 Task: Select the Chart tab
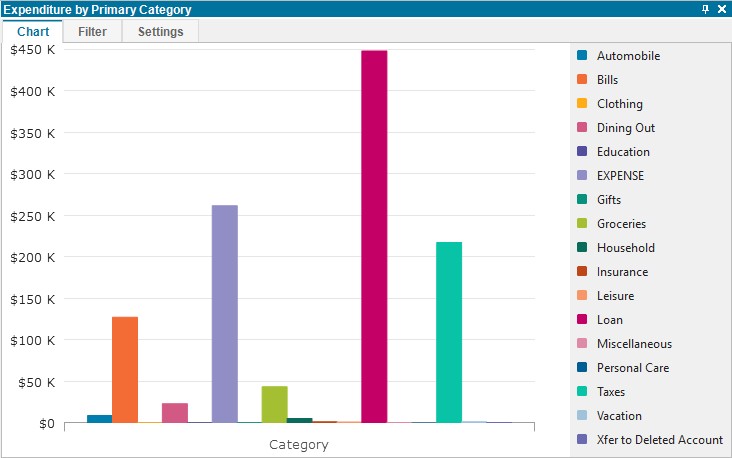point(33,31)
